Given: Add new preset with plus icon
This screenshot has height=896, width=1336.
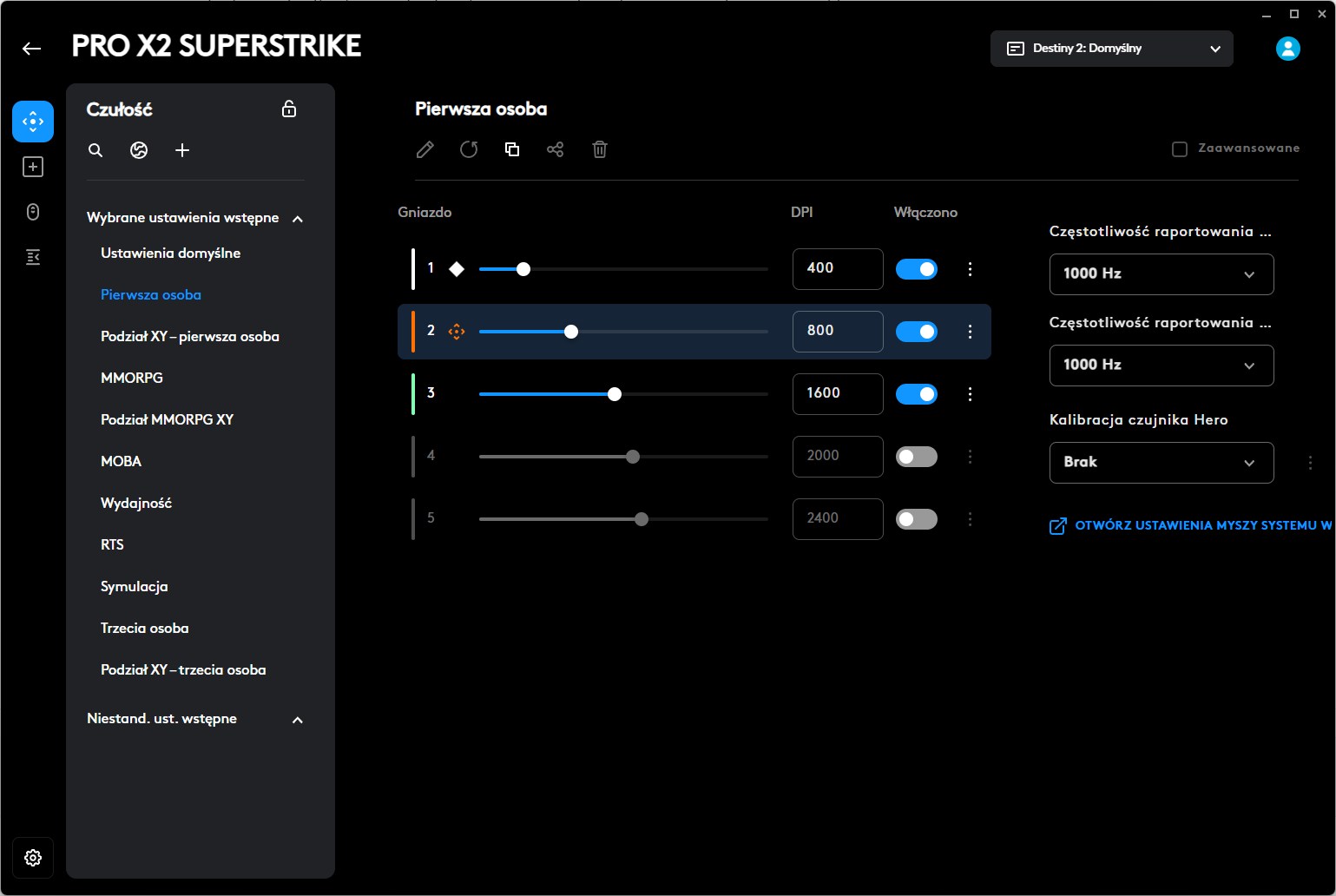Looking at the screenshot, I should click(182, 150).
